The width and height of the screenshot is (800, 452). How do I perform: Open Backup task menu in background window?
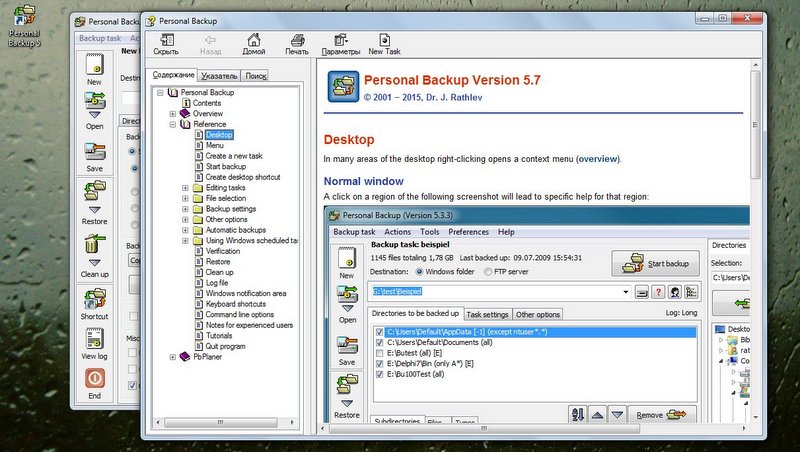click(x=100, y=38)
